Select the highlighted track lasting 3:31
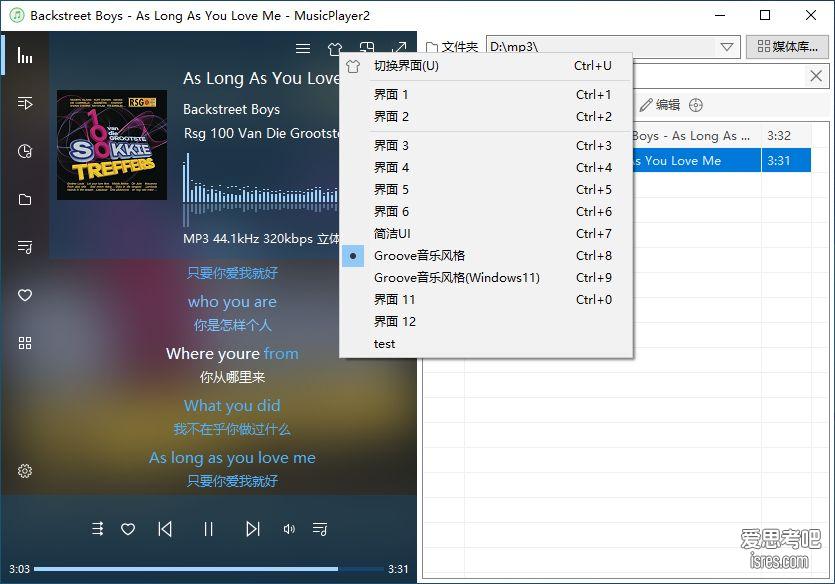Screen dimensions: 835x584 [x=721, y=161]
